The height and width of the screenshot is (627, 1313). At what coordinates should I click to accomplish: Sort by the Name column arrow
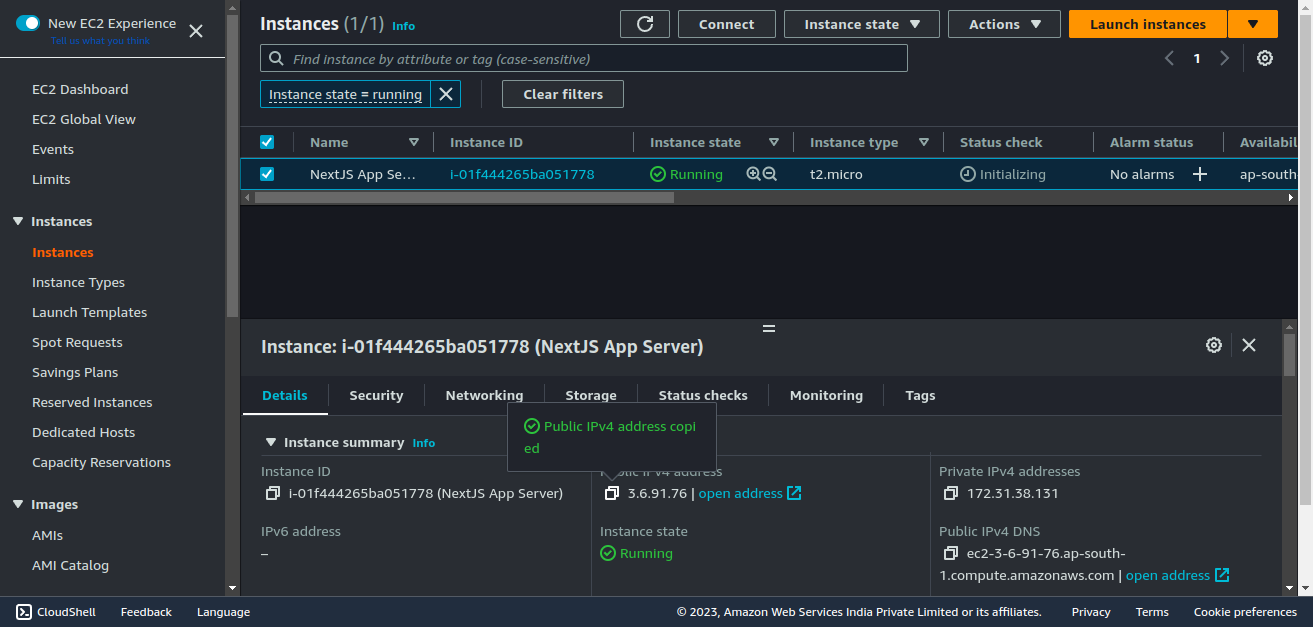coord(414,142)
